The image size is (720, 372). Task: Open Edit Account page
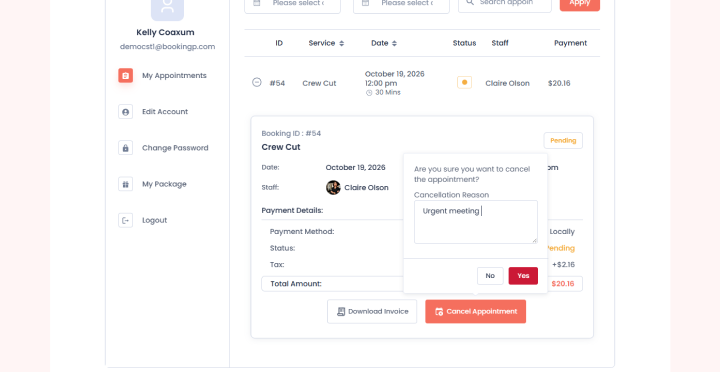pos(165,112)
